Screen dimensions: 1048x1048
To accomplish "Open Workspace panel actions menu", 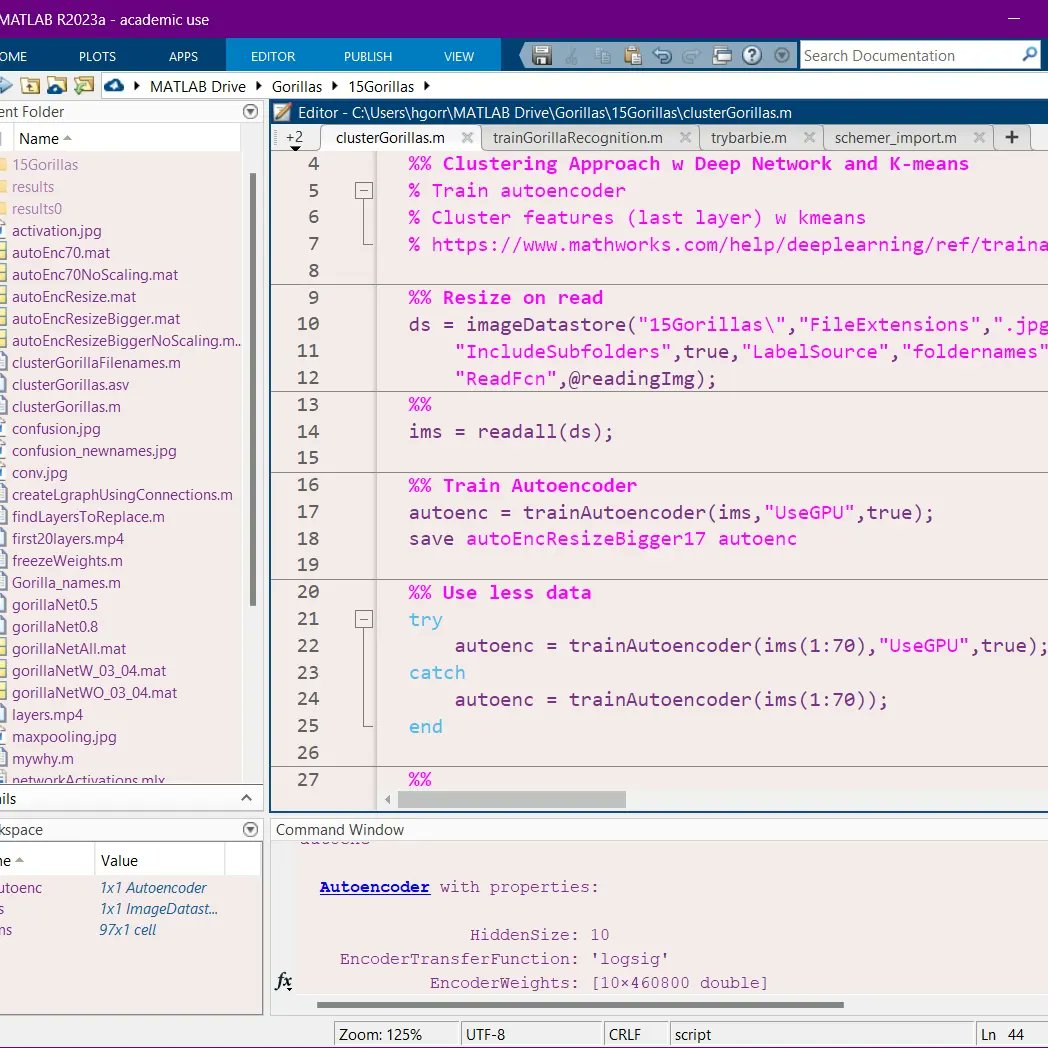I will tap(251, 829).
